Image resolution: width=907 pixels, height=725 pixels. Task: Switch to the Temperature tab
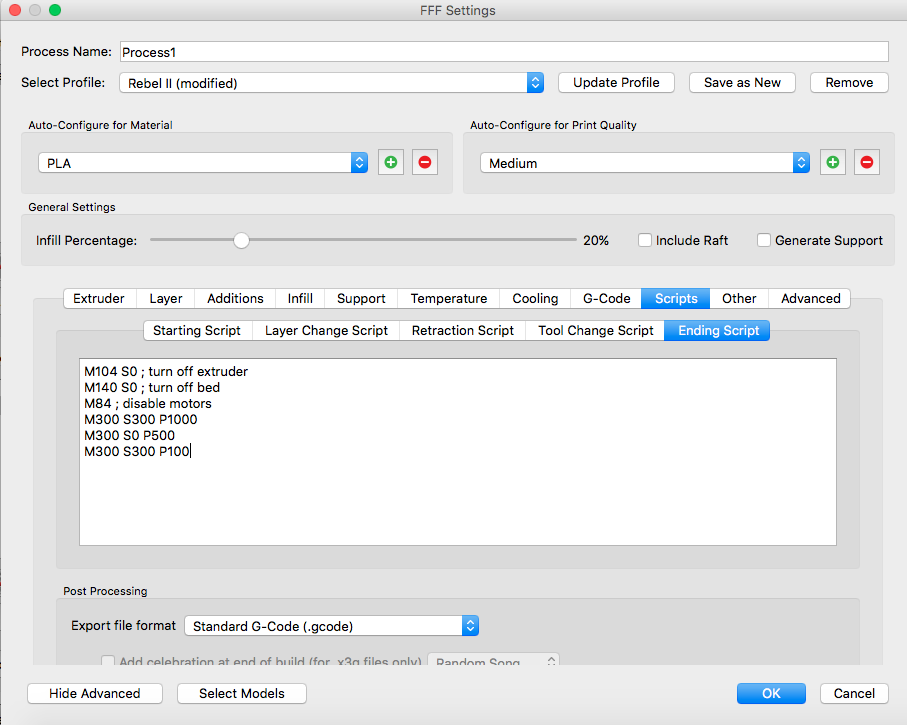[x=449, y=298]
